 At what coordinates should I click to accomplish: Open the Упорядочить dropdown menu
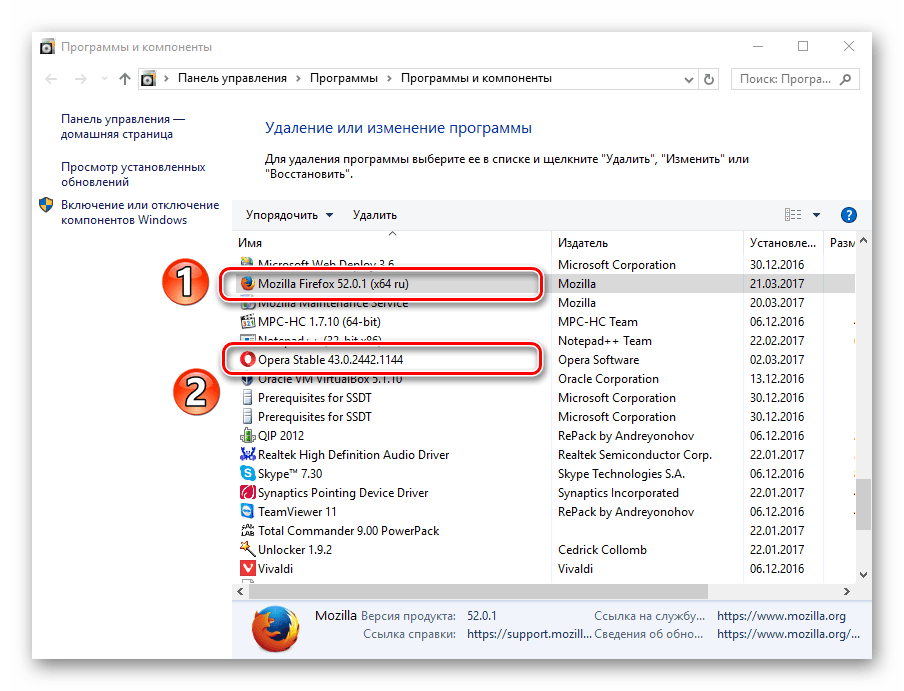pyautogui.click(x=282, y=215)
